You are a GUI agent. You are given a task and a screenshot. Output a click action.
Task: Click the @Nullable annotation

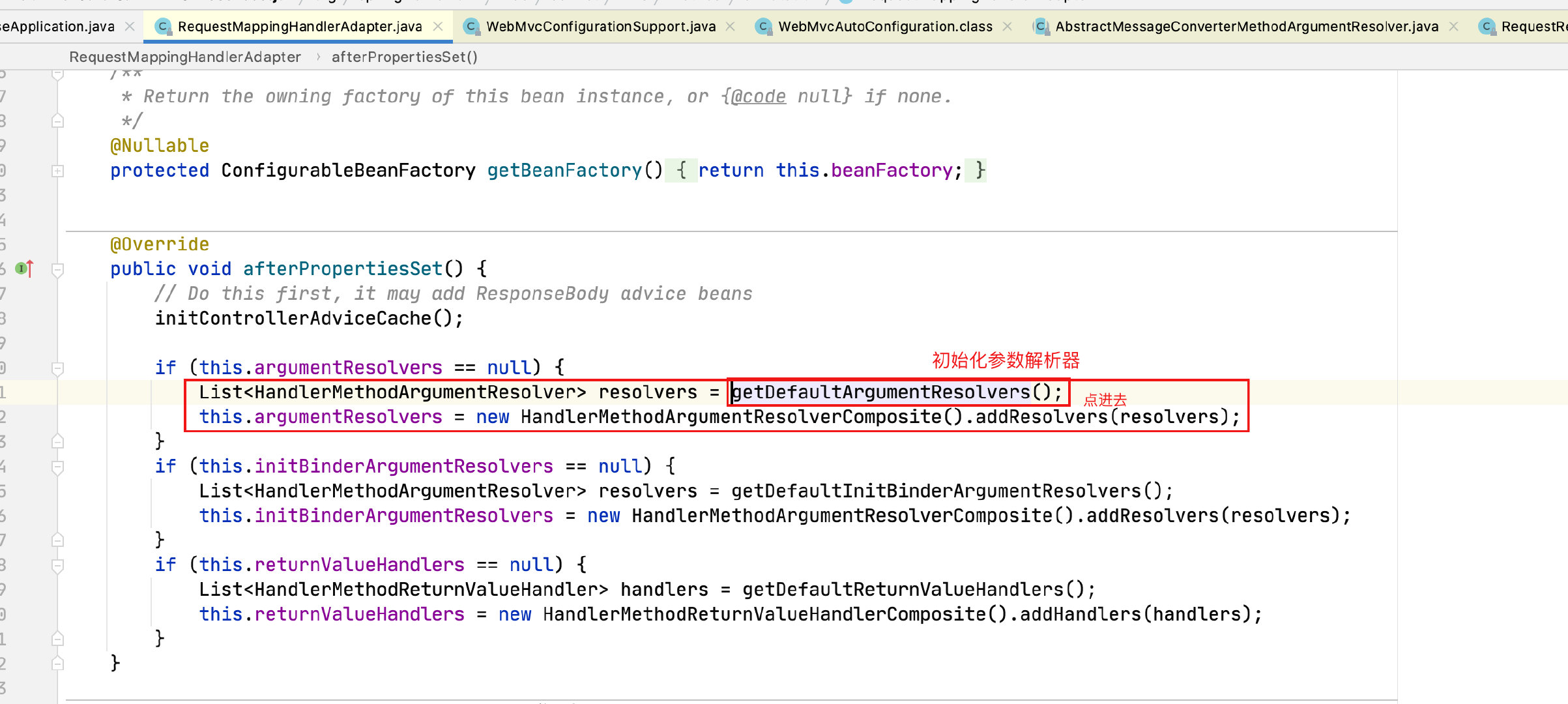(160, 145)
